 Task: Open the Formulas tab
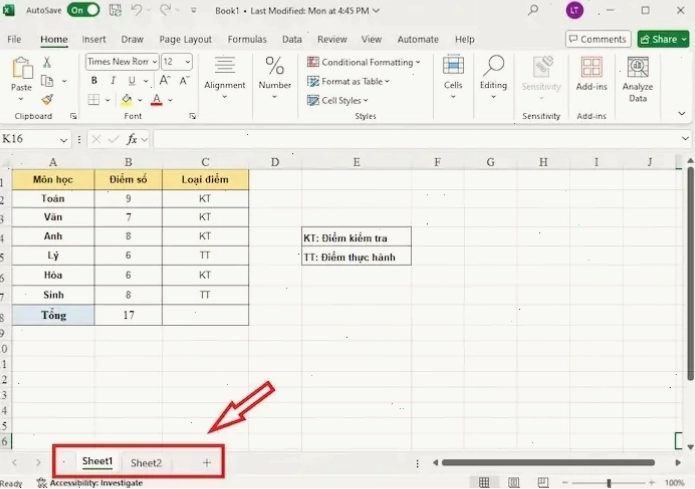click(247, 39)
